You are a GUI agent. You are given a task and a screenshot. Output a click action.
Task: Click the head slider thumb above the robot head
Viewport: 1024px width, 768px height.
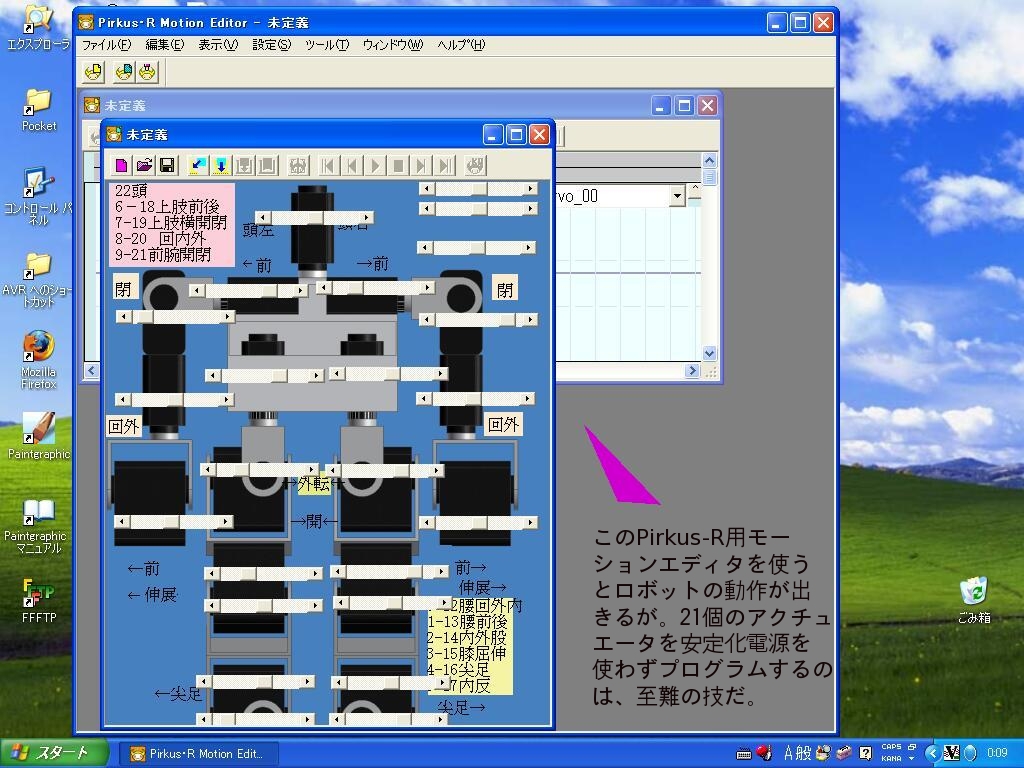click(316, 217)
